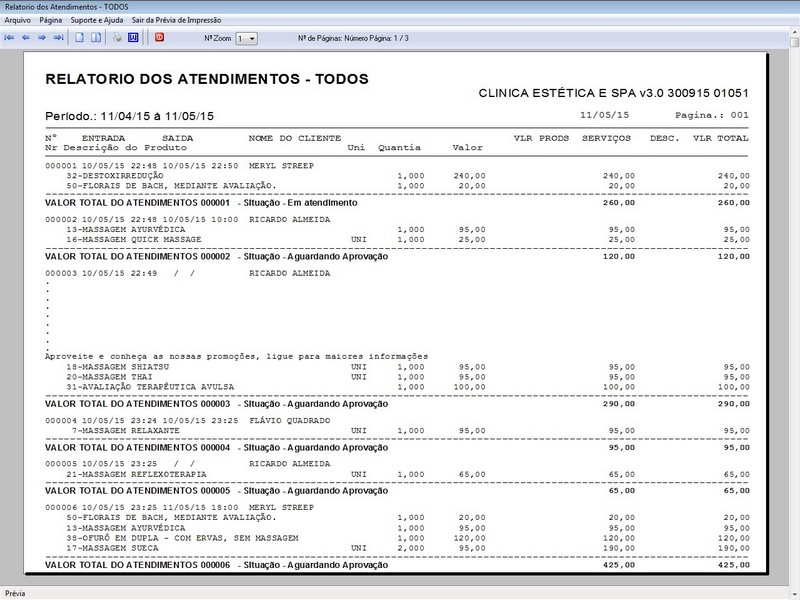Open Página menu
Screen dimensions: 800x600
pos(51,20)
